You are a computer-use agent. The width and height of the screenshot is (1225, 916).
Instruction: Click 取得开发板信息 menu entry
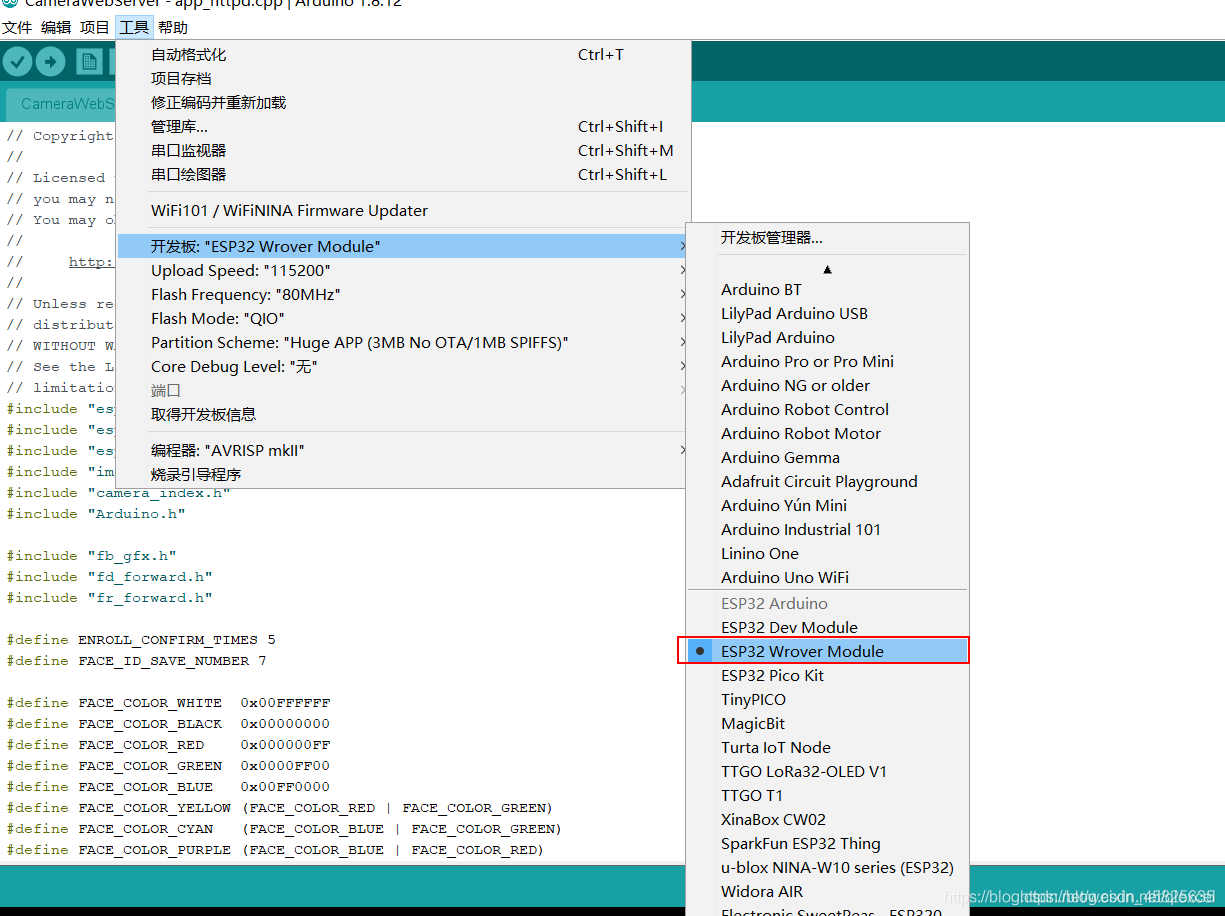click(x=403, y=415)
